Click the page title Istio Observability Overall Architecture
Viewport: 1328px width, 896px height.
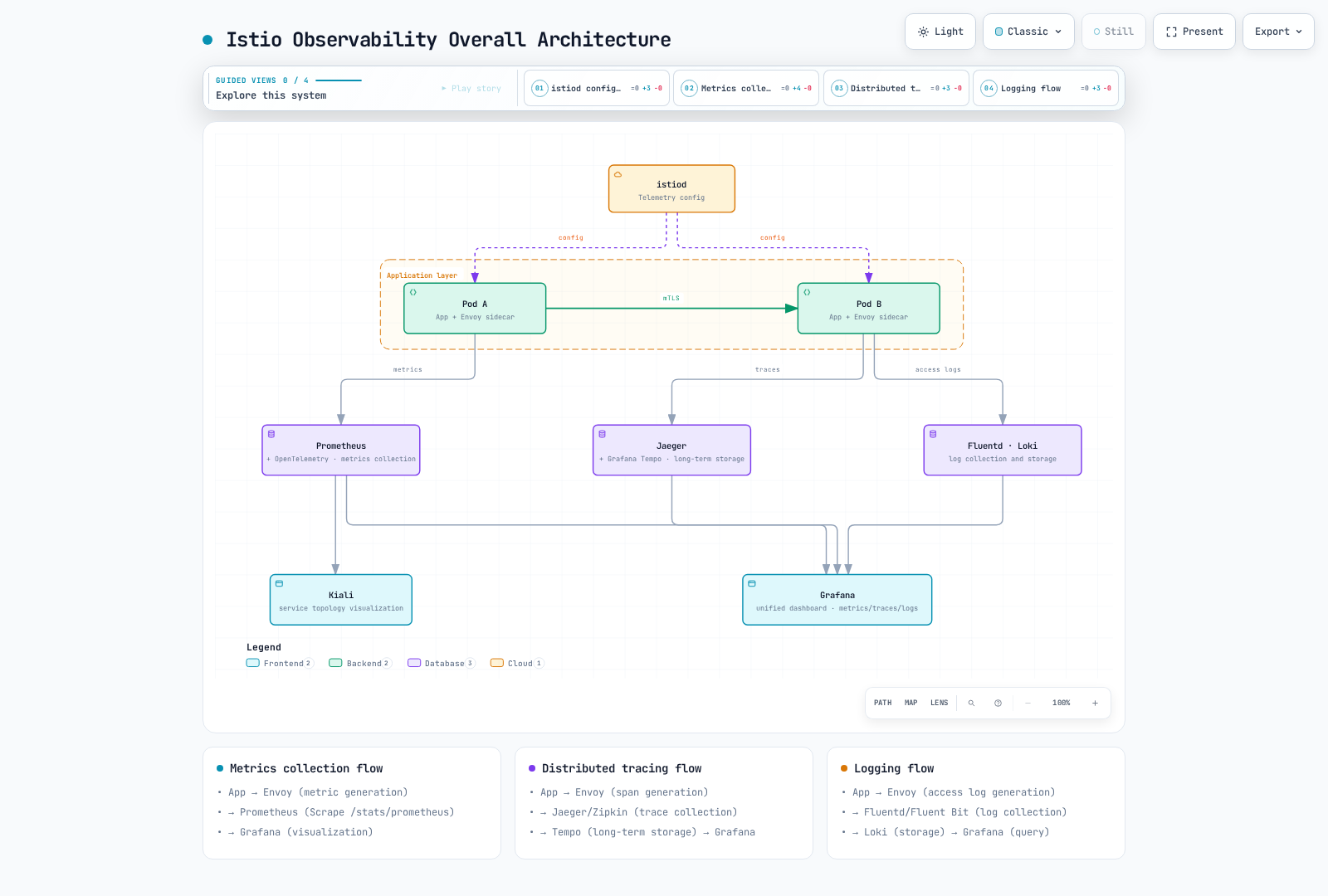click(x=448, y=40)
